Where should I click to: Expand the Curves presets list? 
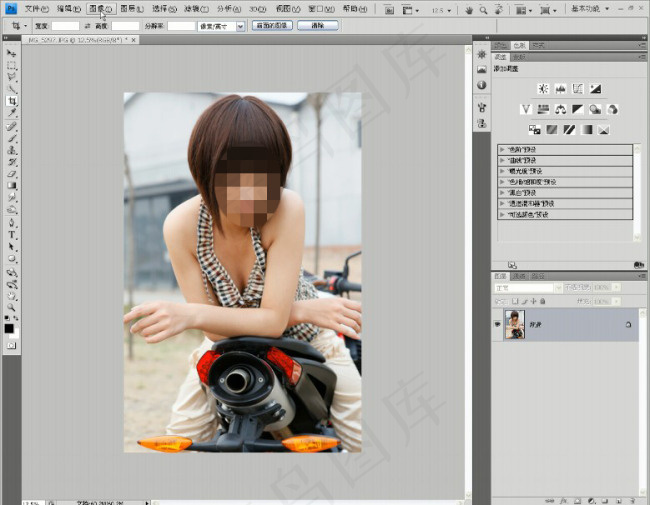pos(502,160)
